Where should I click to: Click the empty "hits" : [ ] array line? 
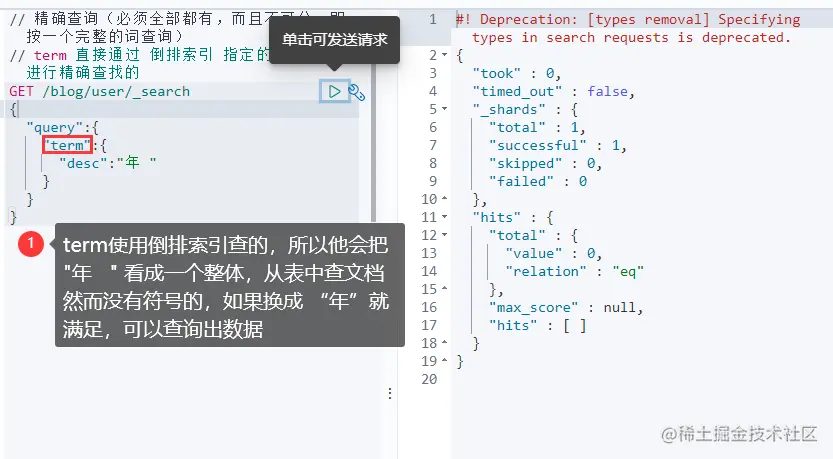538,325
